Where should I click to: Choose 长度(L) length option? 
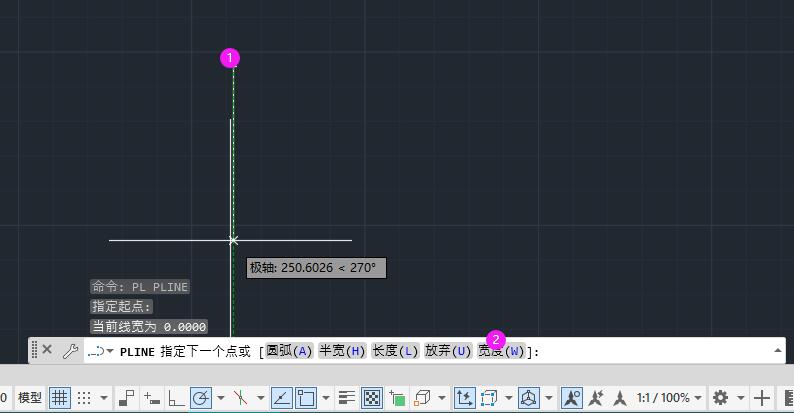tap(395, 351)
